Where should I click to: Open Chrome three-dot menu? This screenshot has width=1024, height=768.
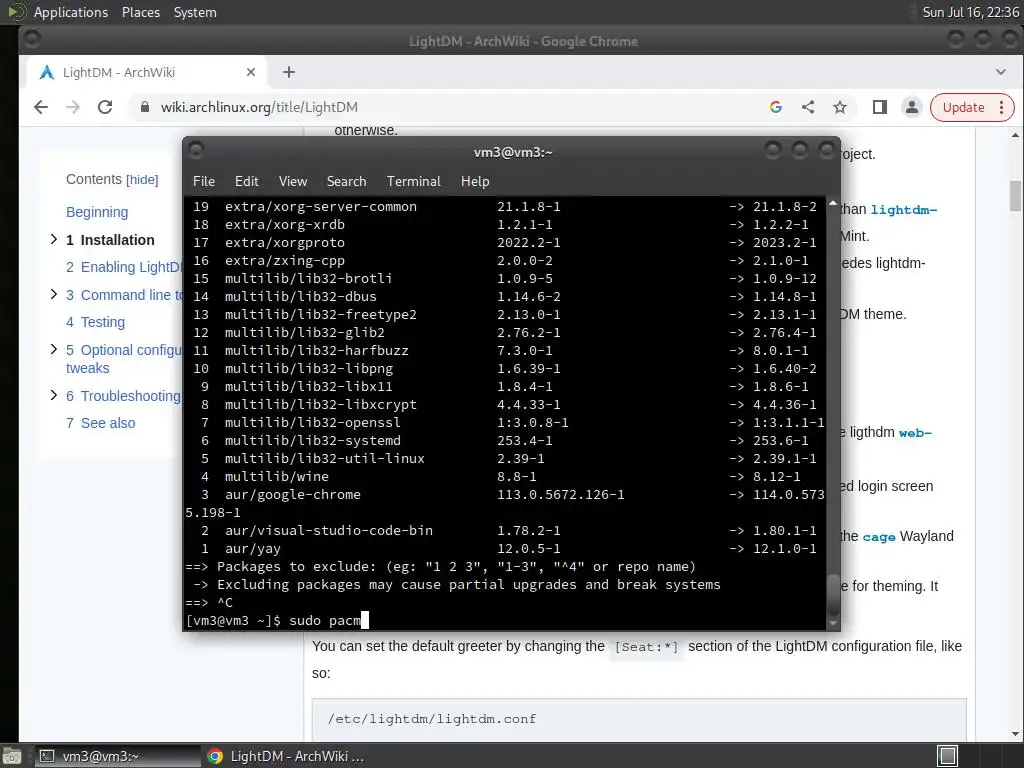coord(1001,108)
